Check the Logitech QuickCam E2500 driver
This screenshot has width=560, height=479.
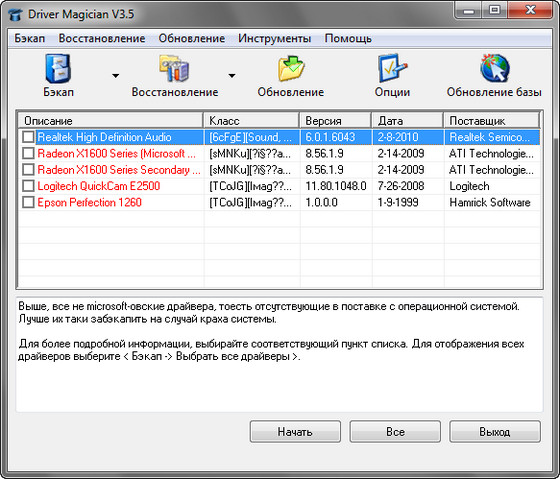28,186
